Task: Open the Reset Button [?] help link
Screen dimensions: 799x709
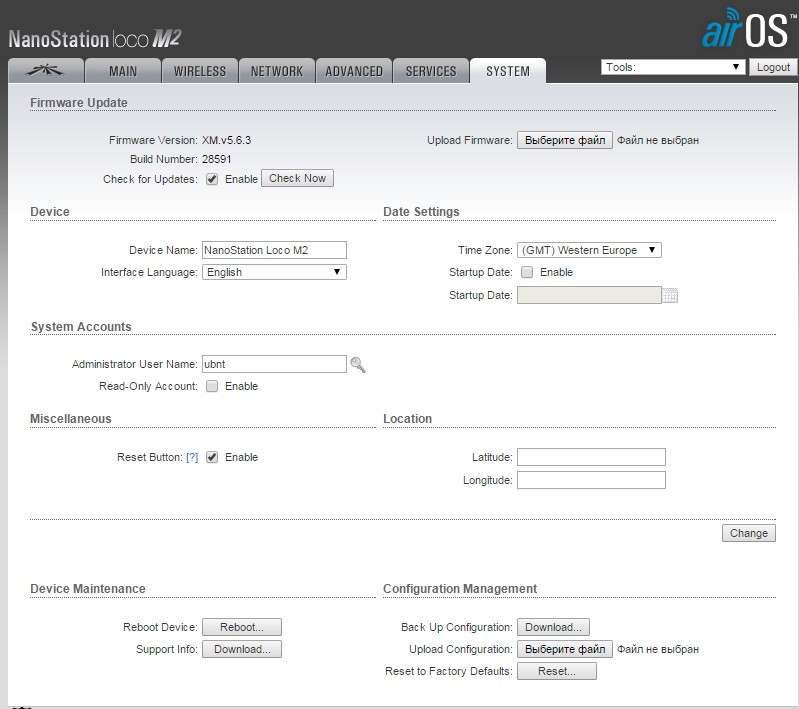Action: (x=192, y=457)
